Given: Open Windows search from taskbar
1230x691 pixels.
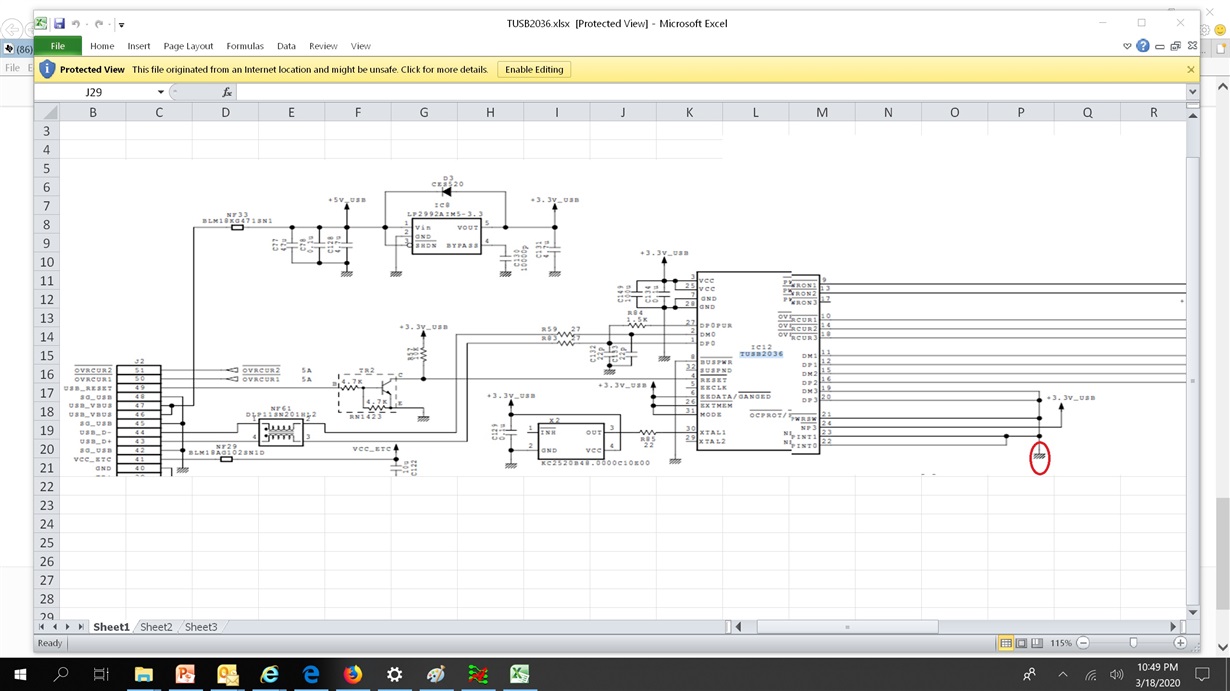Looking at the screenshot, I should pos(61,674).
